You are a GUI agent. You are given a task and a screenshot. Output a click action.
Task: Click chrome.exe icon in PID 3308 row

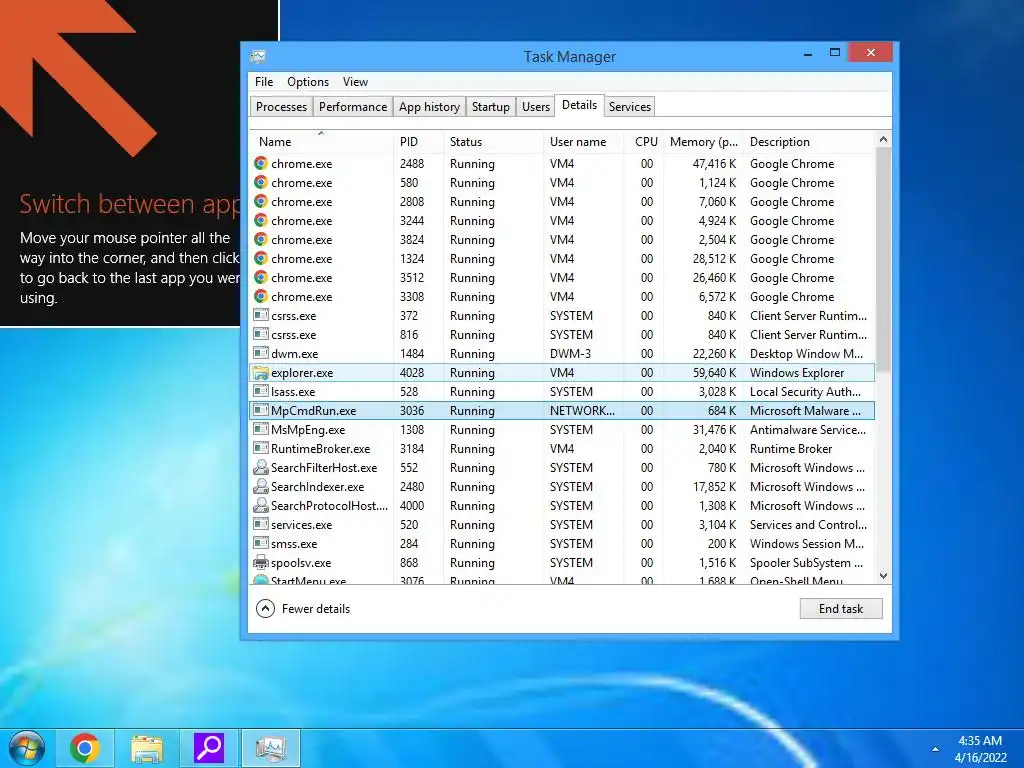[x=261, y=296]
